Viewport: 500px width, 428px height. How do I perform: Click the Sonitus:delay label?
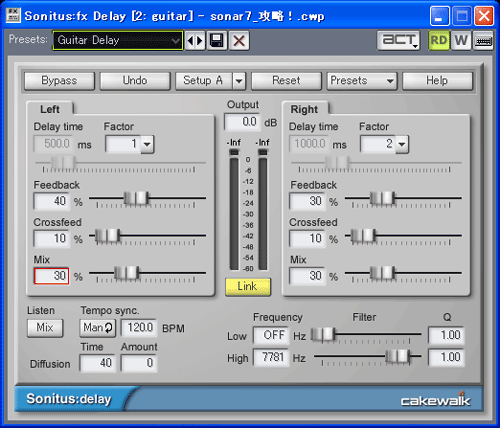click(69, 399)
